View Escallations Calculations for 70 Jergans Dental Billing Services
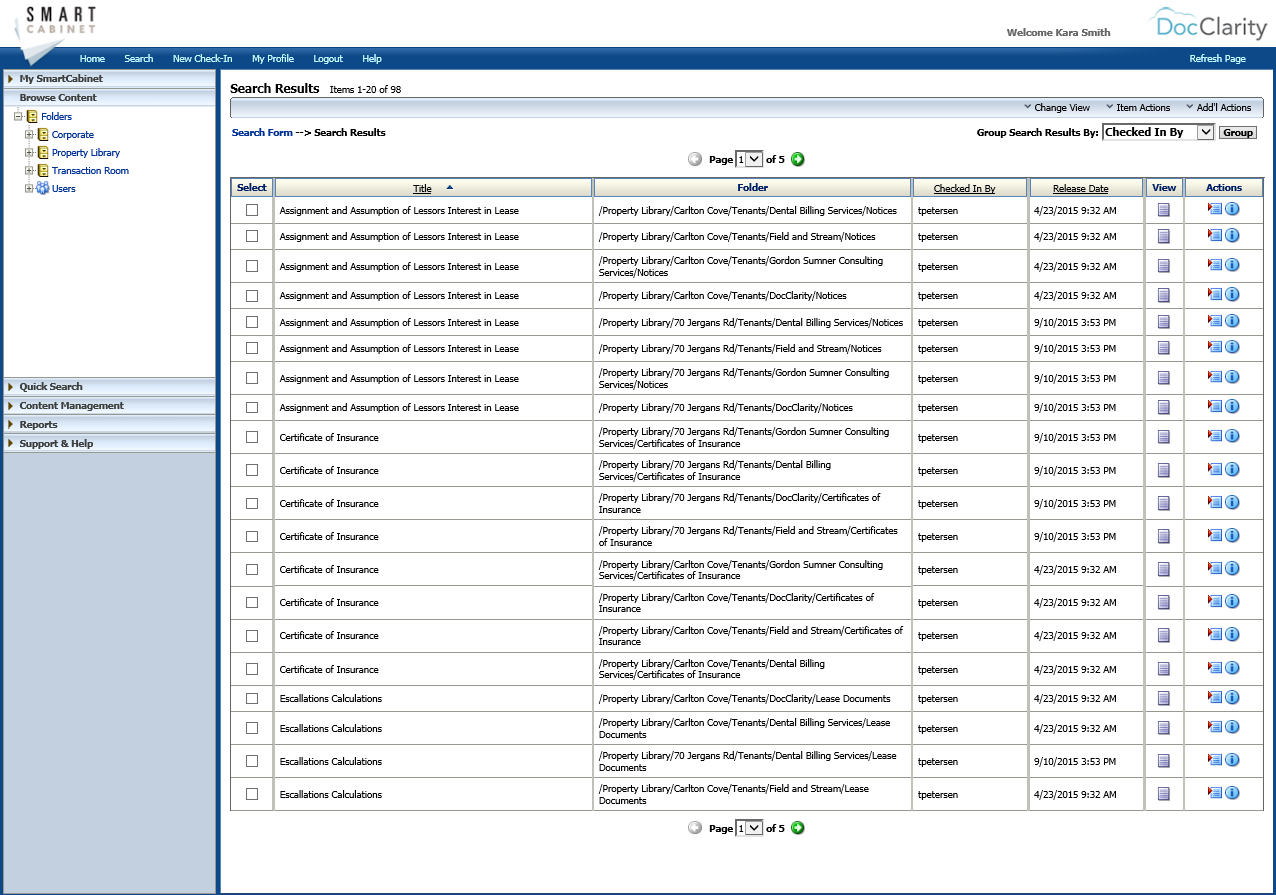Image resolution: width=1276 pixels, height=895 pixels. click(x=1164, y=761)
